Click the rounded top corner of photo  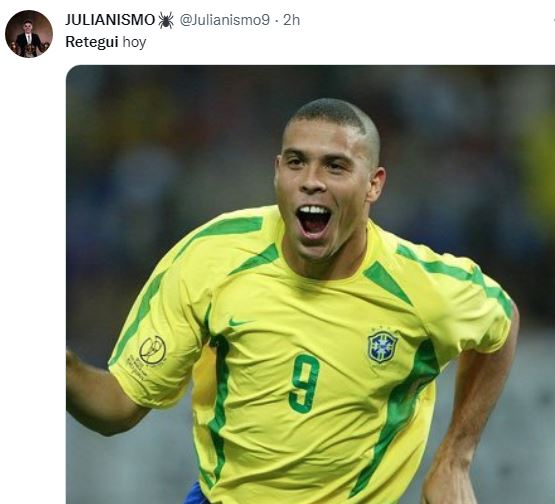[x=72, y=71]
